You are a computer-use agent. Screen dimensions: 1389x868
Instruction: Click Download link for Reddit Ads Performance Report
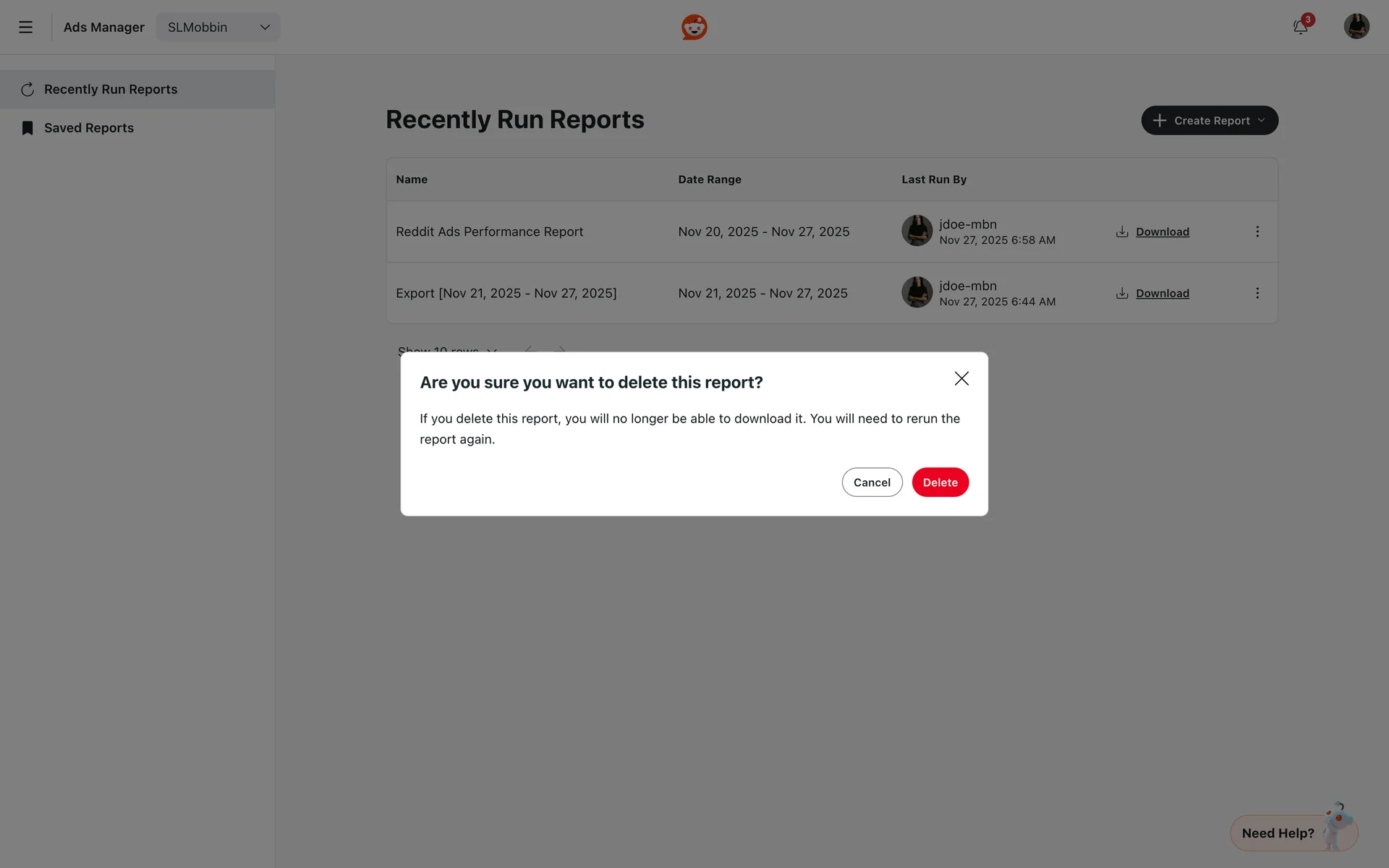coord(1162,231)
